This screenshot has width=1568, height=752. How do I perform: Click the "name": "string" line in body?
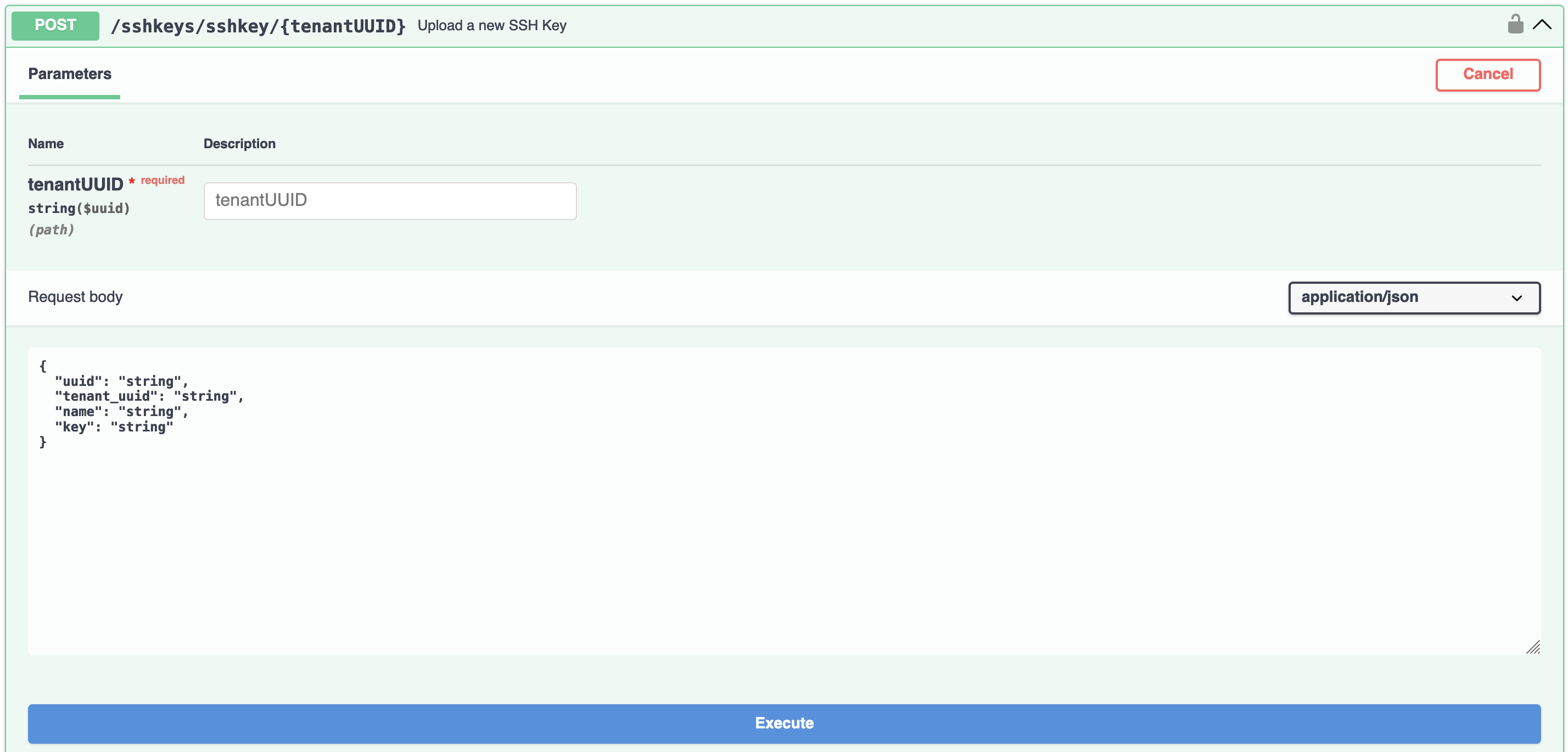tap(122, 412)
